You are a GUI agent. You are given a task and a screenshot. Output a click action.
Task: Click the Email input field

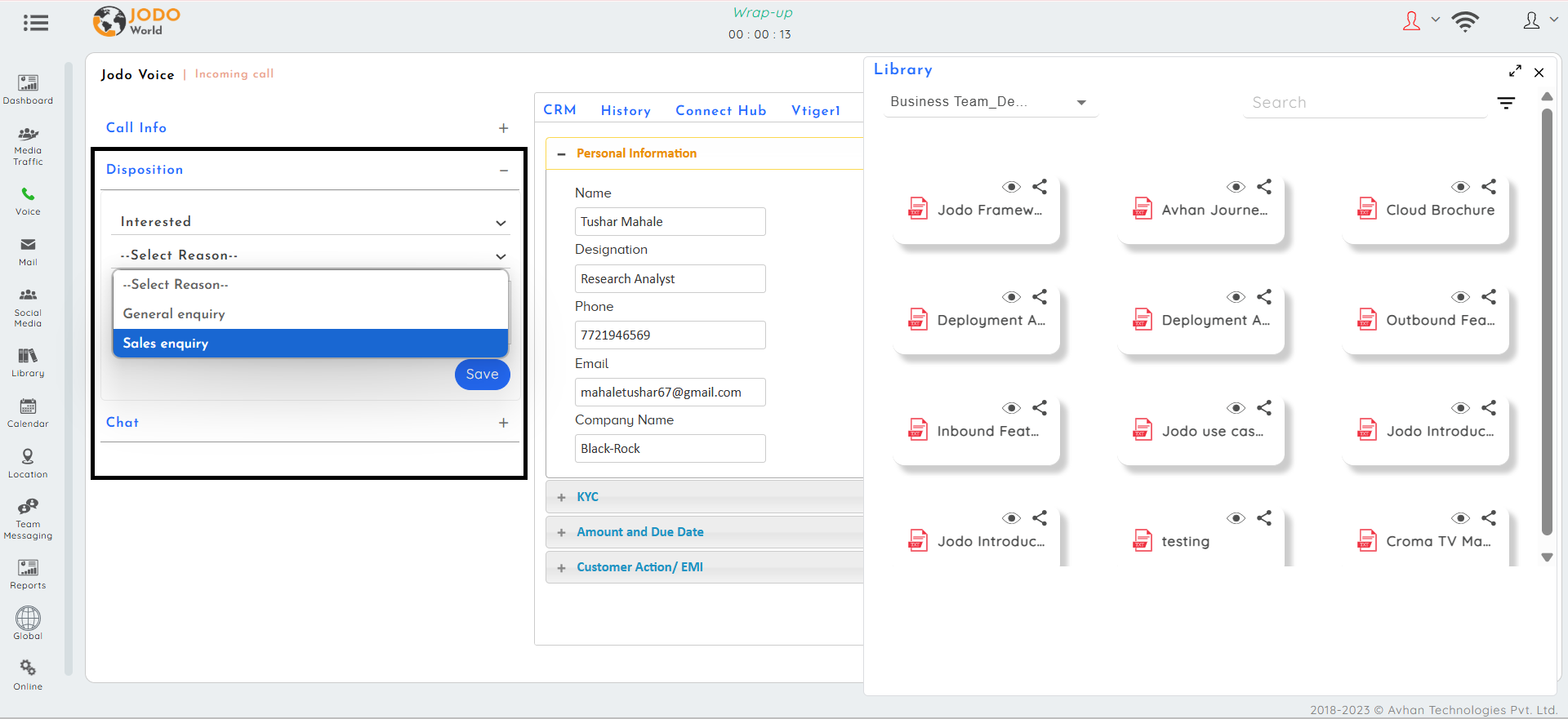(670, 393)
